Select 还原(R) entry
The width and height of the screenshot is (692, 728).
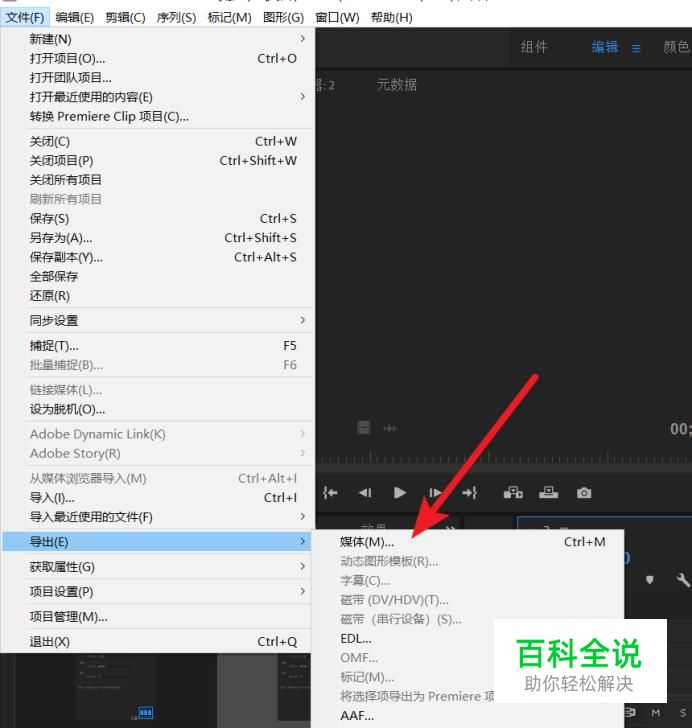157,296
